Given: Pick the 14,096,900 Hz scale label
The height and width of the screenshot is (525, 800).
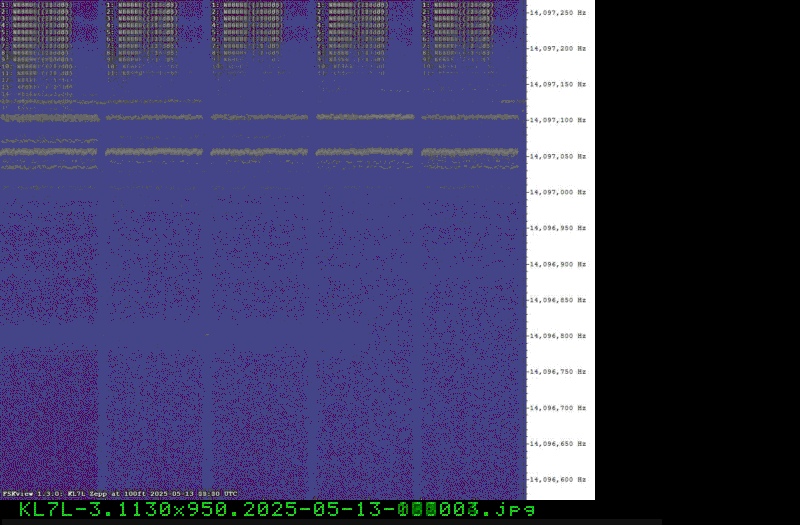Looking at the screenshot, I should pos(558,264).
